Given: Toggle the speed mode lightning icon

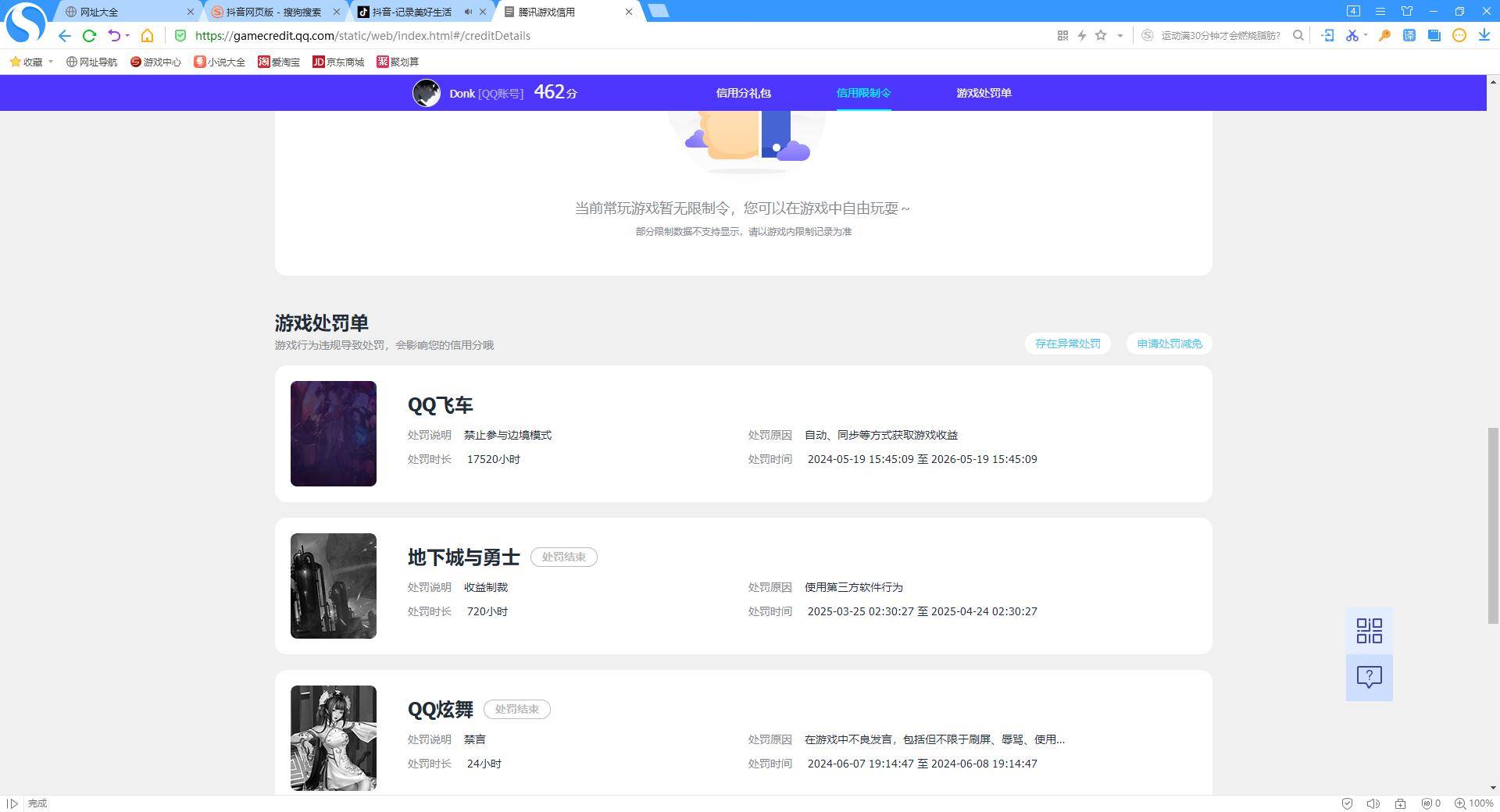Looking at the screenshot, I should (x=1082, y=36).
